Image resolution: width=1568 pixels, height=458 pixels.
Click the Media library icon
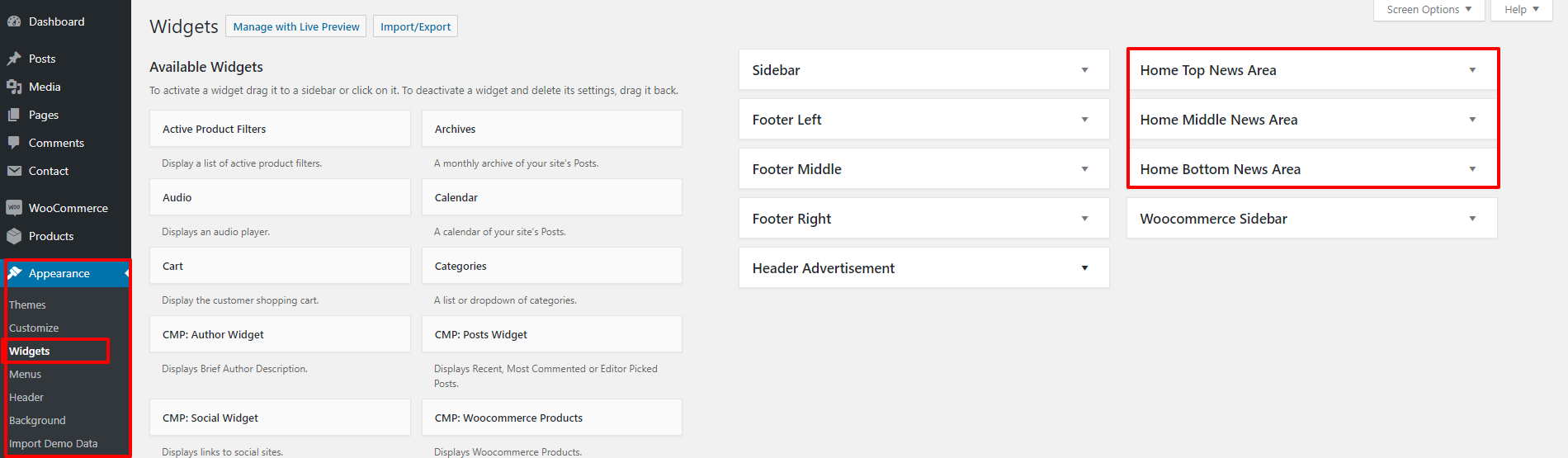[x=14, y=87]
